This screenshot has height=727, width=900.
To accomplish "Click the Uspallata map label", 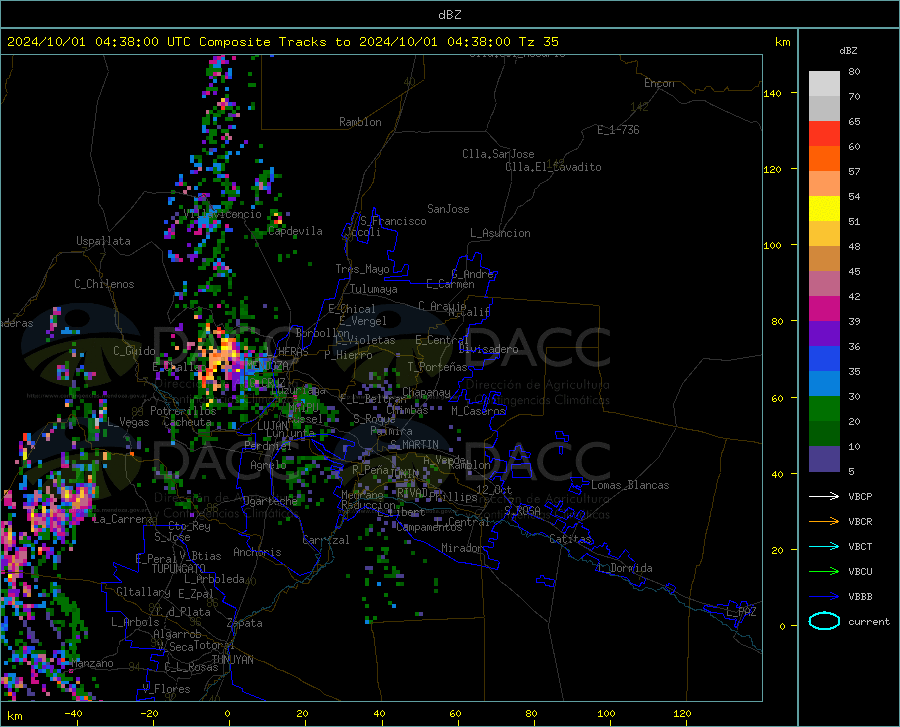I will tap(103, 242).
